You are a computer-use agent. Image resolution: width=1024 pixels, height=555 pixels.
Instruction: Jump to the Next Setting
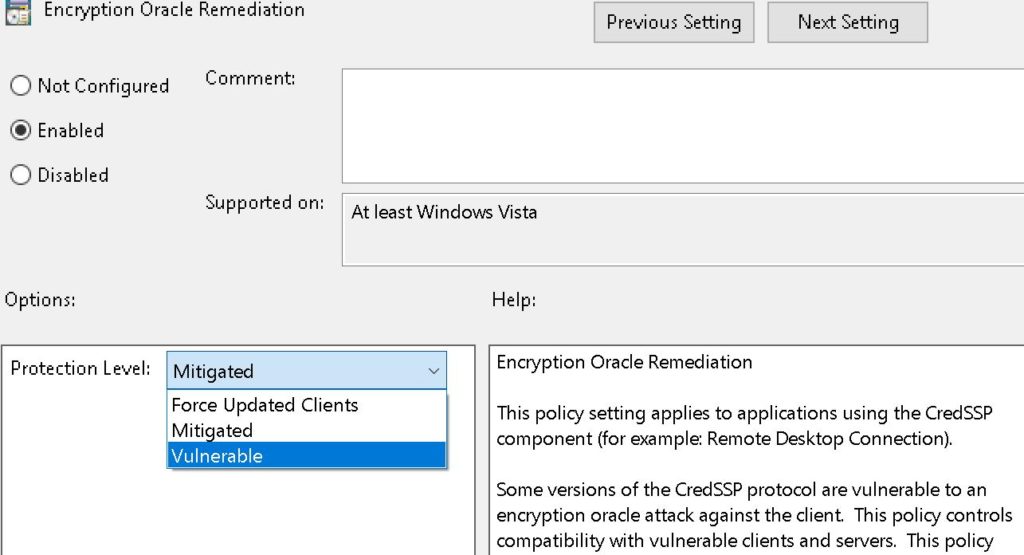[847, 22]
